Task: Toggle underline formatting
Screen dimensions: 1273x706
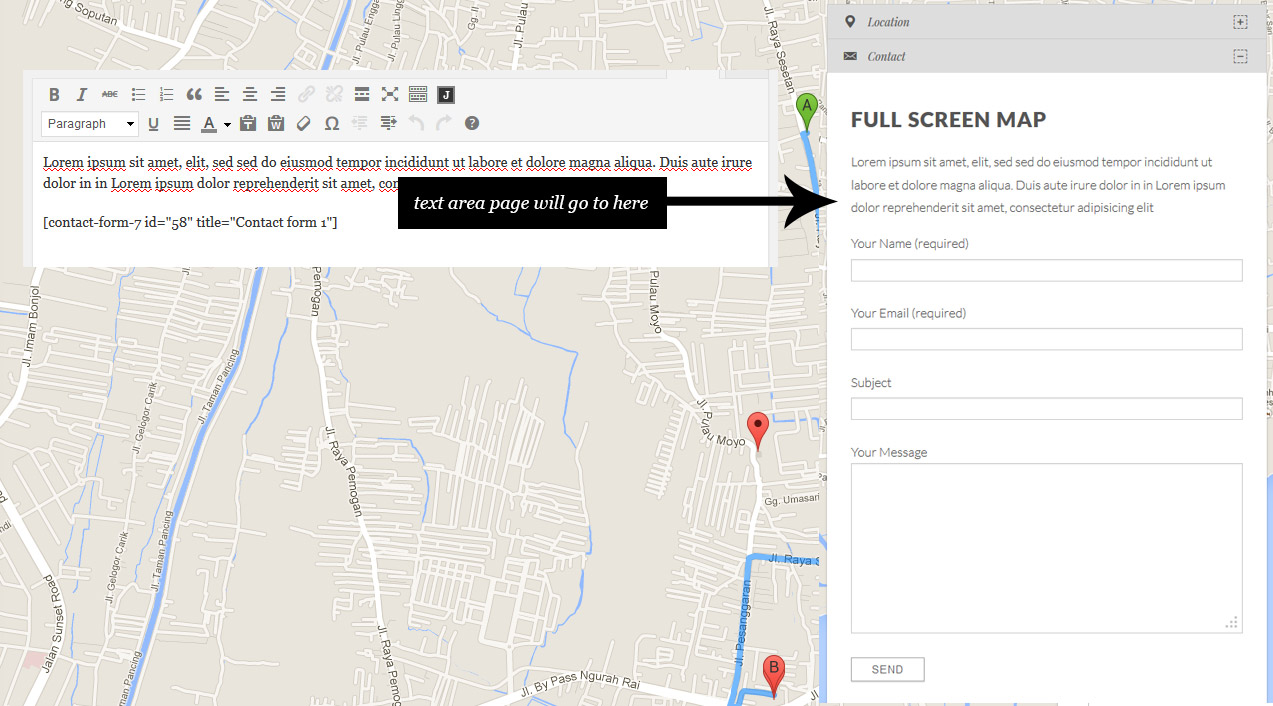Action: point(153,124)
